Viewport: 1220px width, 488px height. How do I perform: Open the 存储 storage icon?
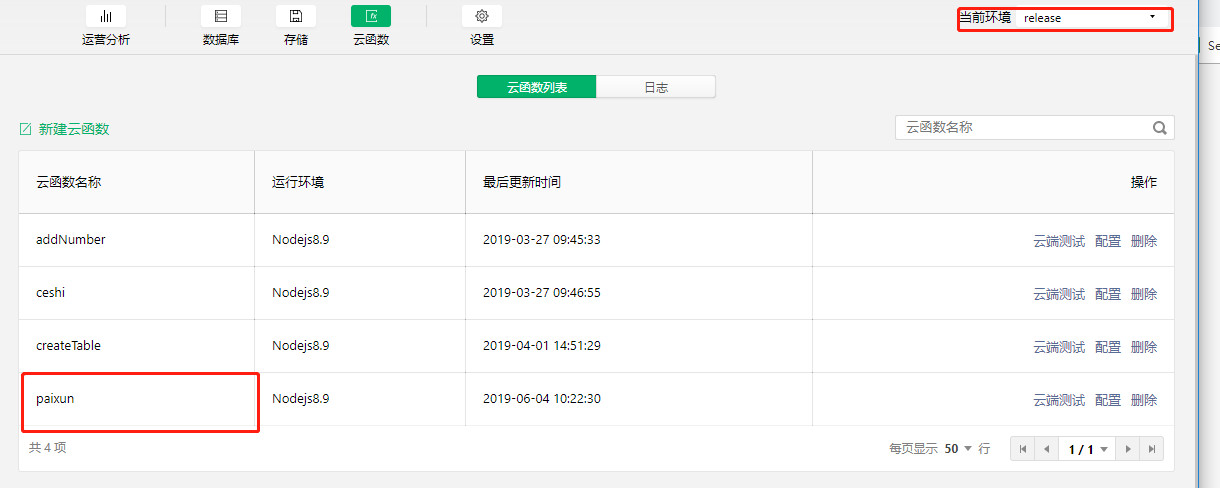coord(296,16)
